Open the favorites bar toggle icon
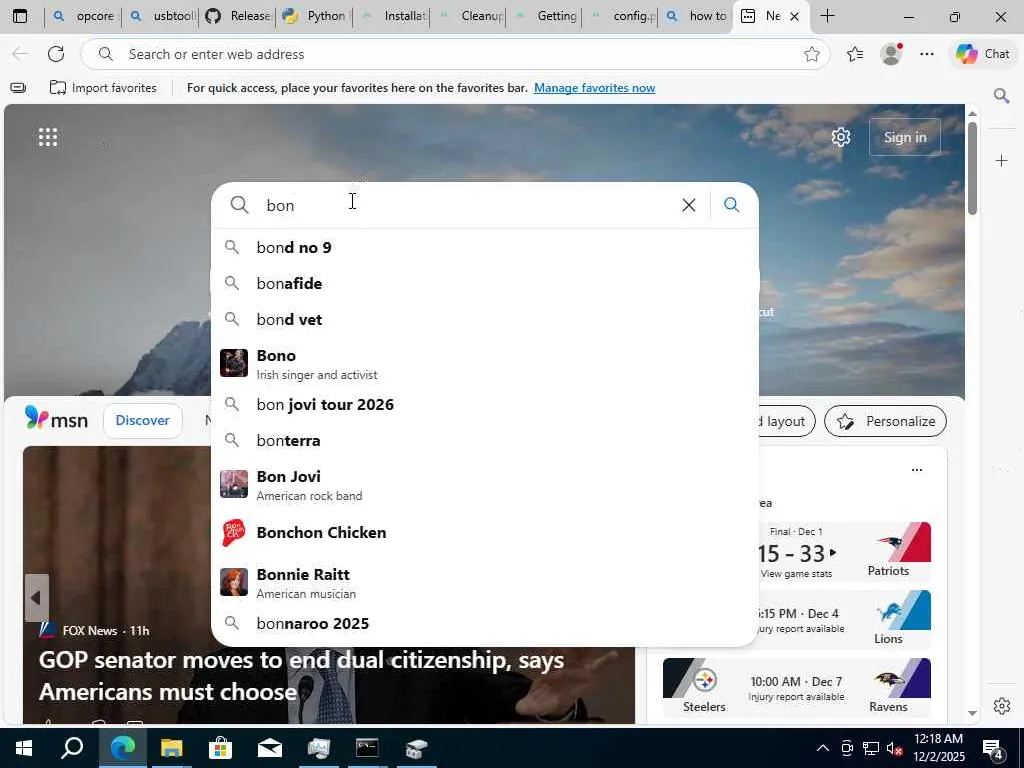The image size is (1024, 768). pyautogui.click(x=18, y=88)
